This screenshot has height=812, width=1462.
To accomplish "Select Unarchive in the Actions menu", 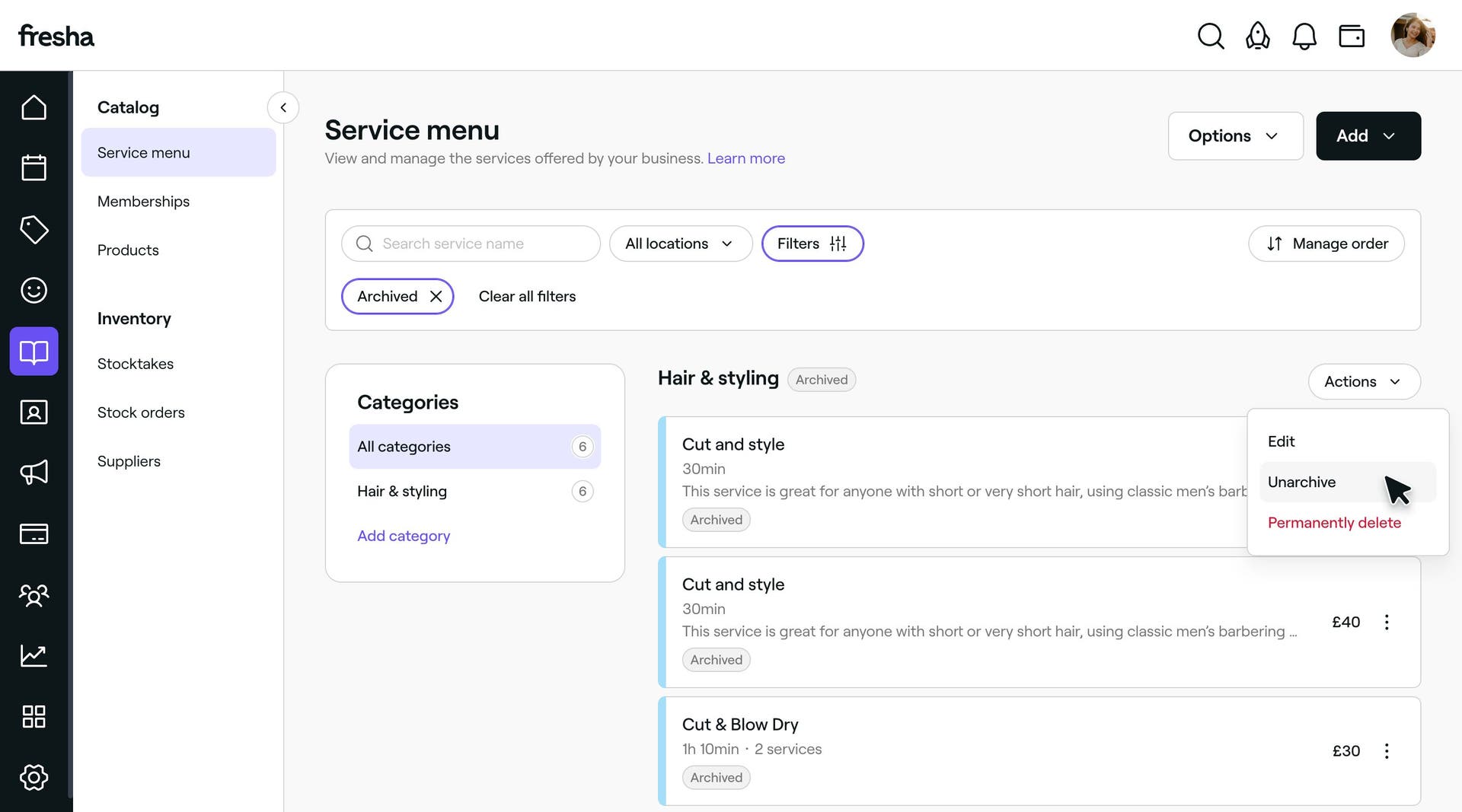I will (1347, 482).
